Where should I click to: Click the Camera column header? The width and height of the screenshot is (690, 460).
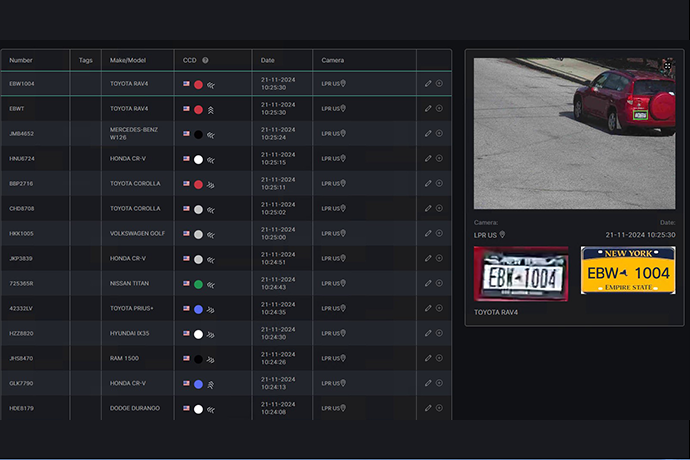click(332, 60)
